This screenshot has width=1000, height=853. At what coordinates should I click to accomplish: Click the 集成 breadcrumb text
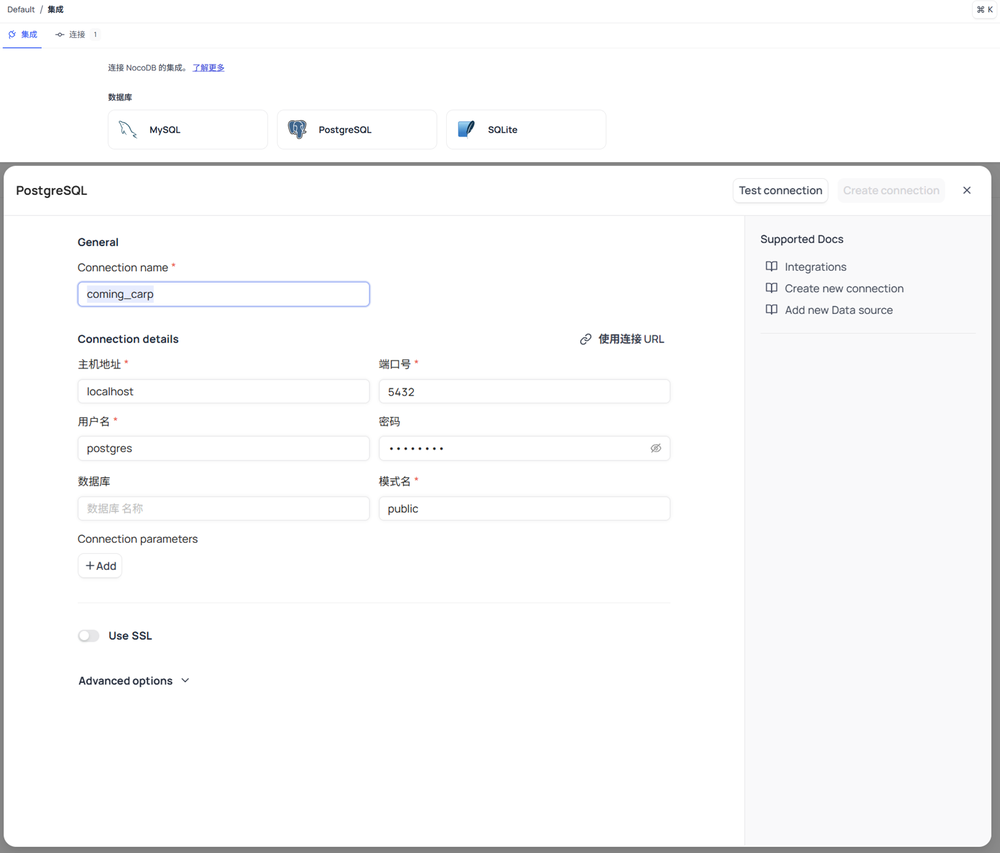(55, 10)
